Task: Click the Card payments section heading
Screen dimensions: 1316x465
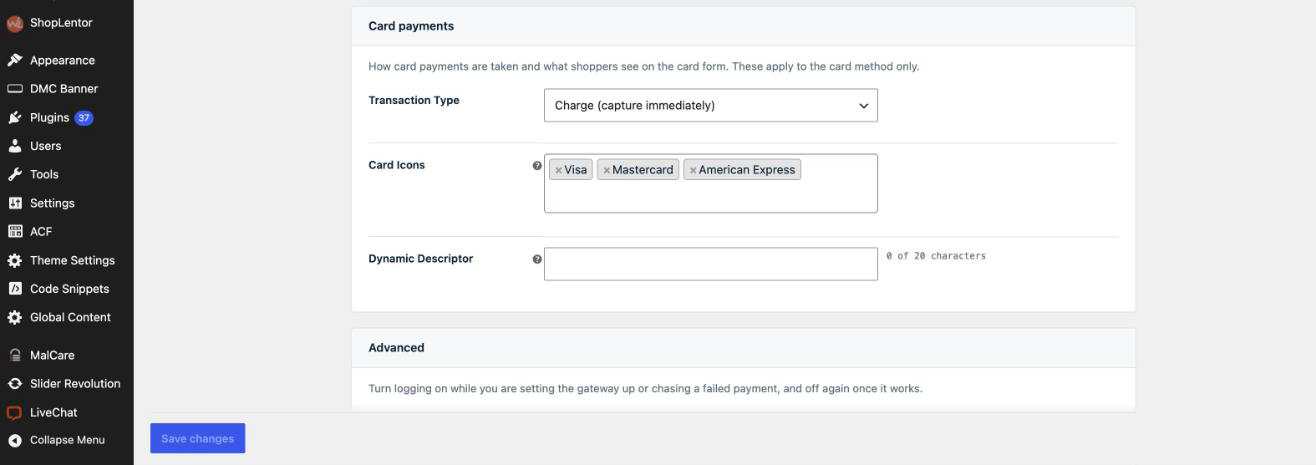Action: coord(411,26)
